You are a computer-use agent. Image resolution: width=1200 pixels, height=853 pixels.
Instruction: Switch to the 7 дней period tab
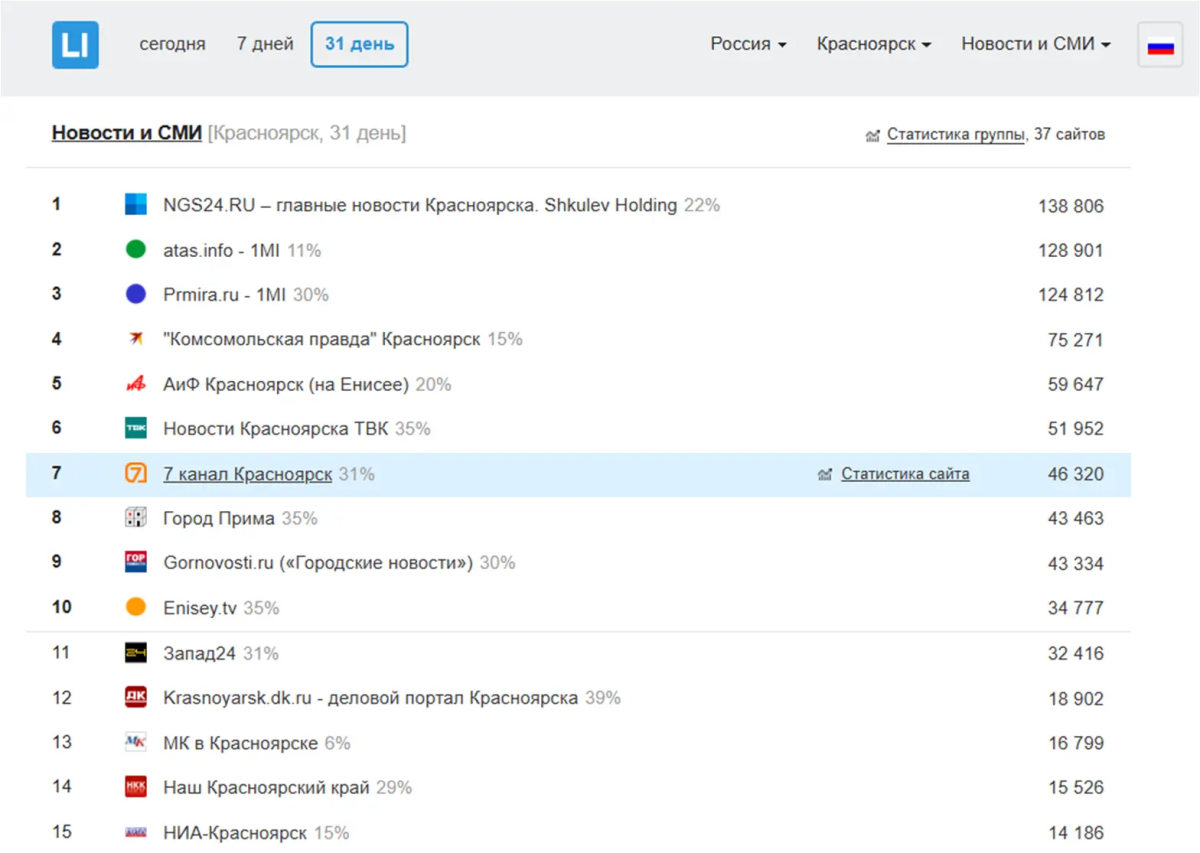click(265, 44)
